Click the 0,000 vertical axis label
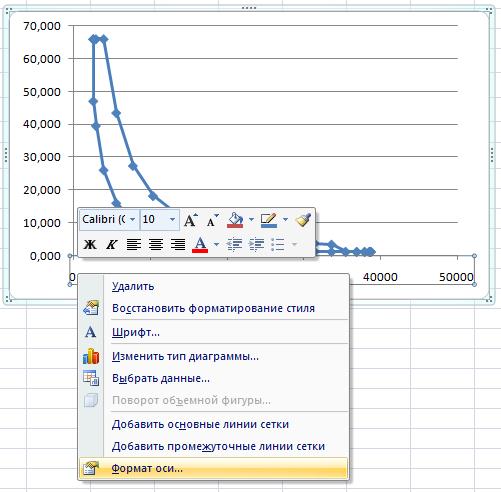The width and height of the screenshot is (501, 492). pyautogui.click(x=45, y=256)
